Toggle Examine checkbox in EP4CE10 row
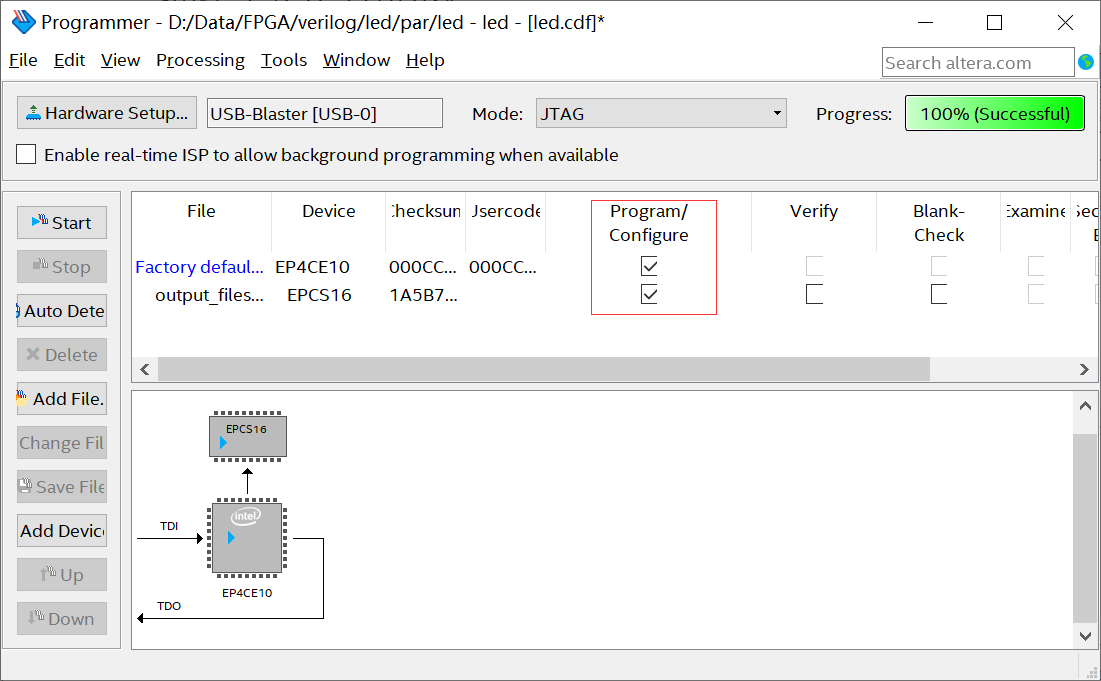1101x681 pixels. tap(1036, 265)
